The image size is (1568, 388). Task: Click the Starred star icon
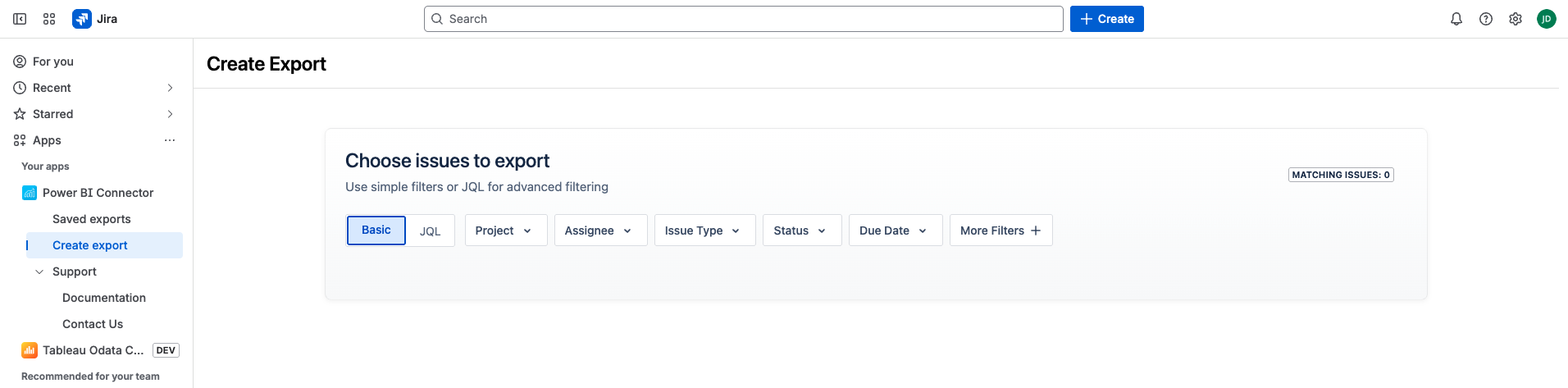pyautogui.click(x=20, y=114)
